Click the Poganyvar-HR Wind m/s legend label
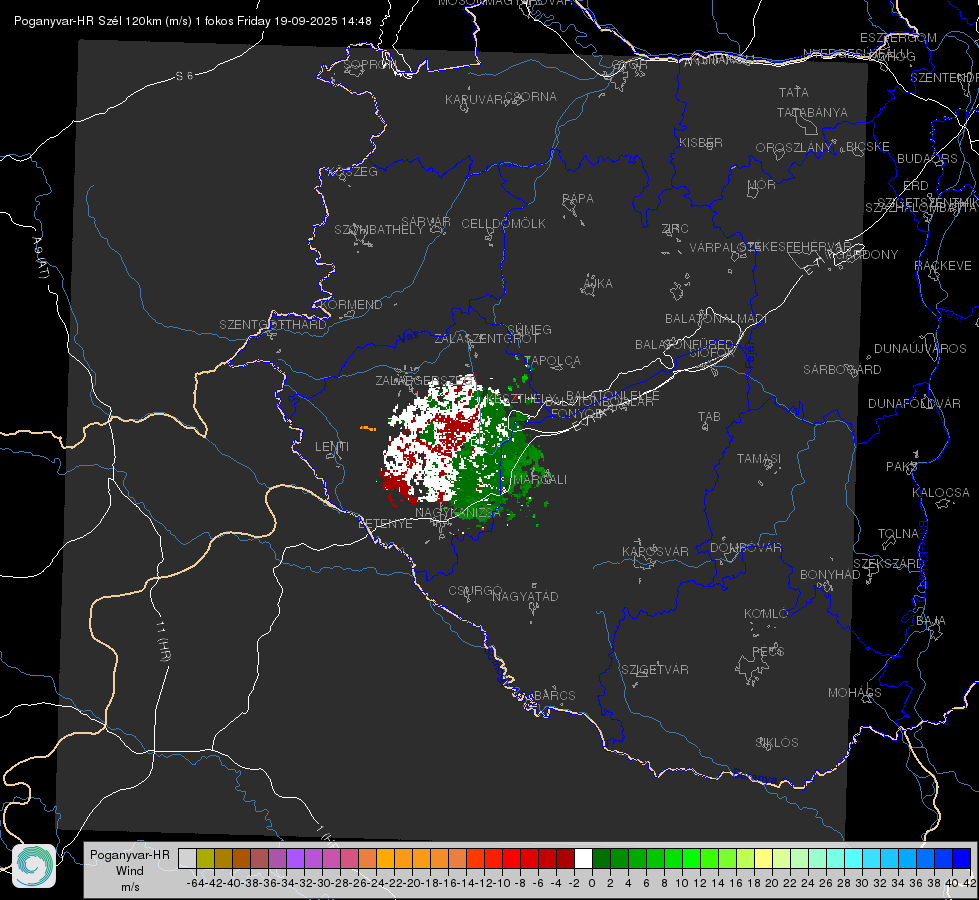This screenshot has height=900, width=979. (130, 870)
